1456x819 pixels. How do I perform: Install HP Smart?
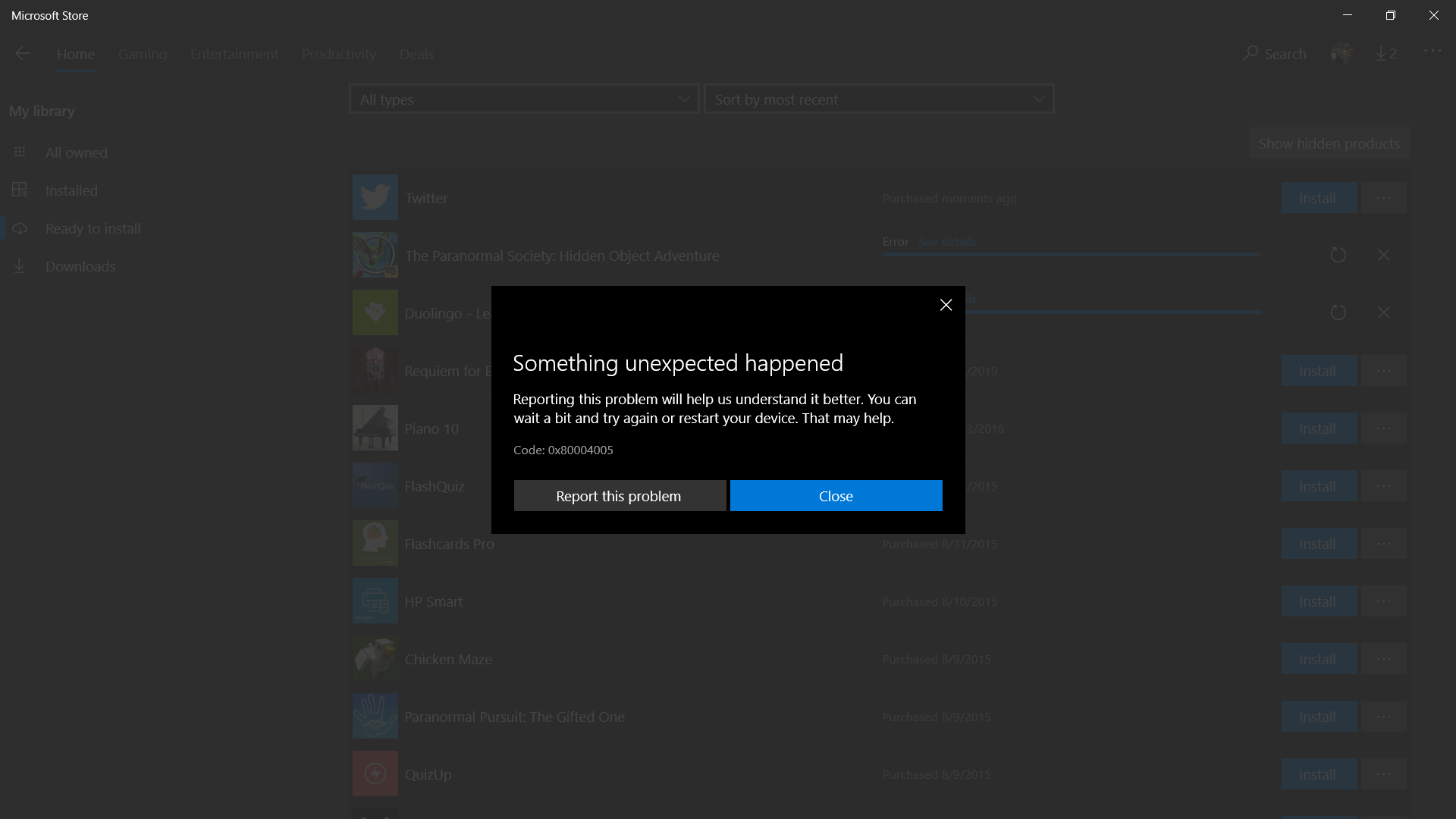click(x=1319, y=601)
